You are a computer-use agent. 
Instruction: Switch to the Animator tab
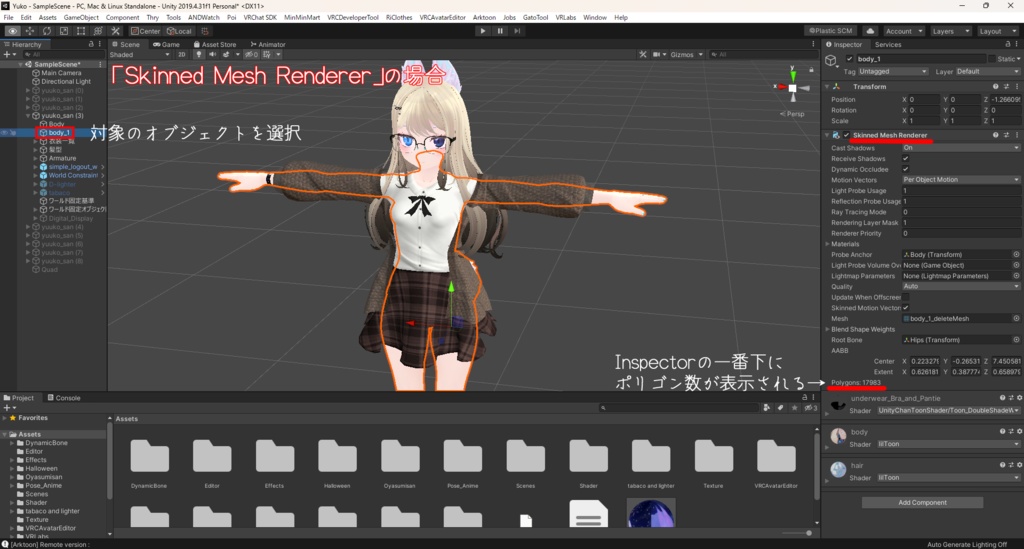pos(268,44)
